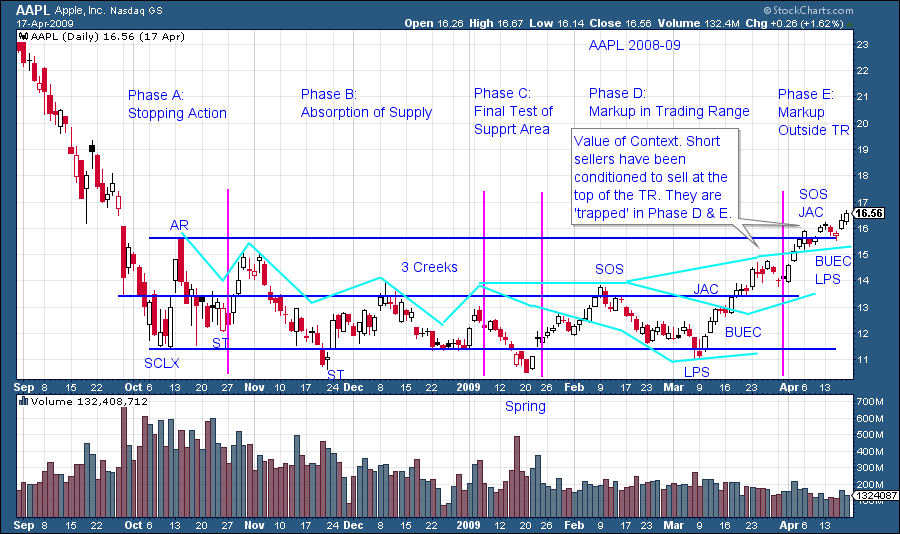The image size is (900, 534).
Task: Click the LPS label below BUEC in April
Action: (x=828, y=279)
